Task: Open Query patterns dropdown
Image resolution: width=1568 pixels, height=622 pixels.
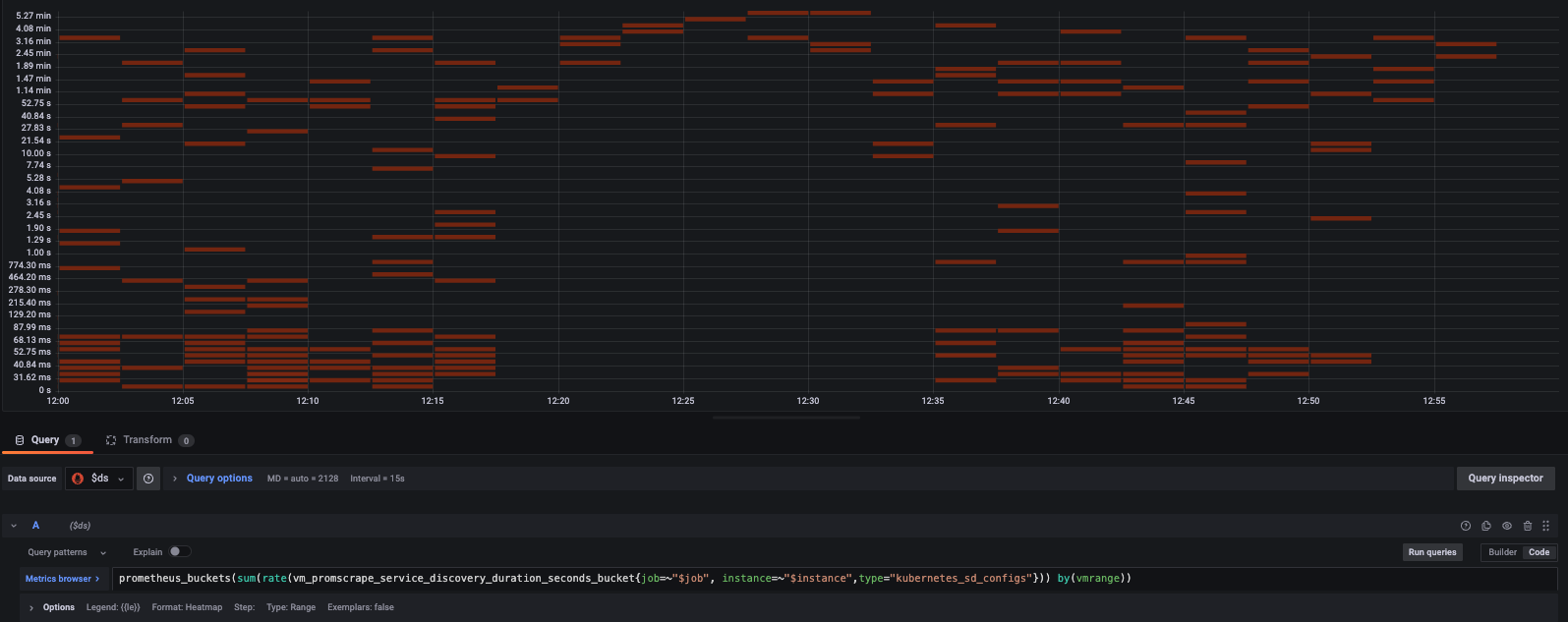Action: 66,552
